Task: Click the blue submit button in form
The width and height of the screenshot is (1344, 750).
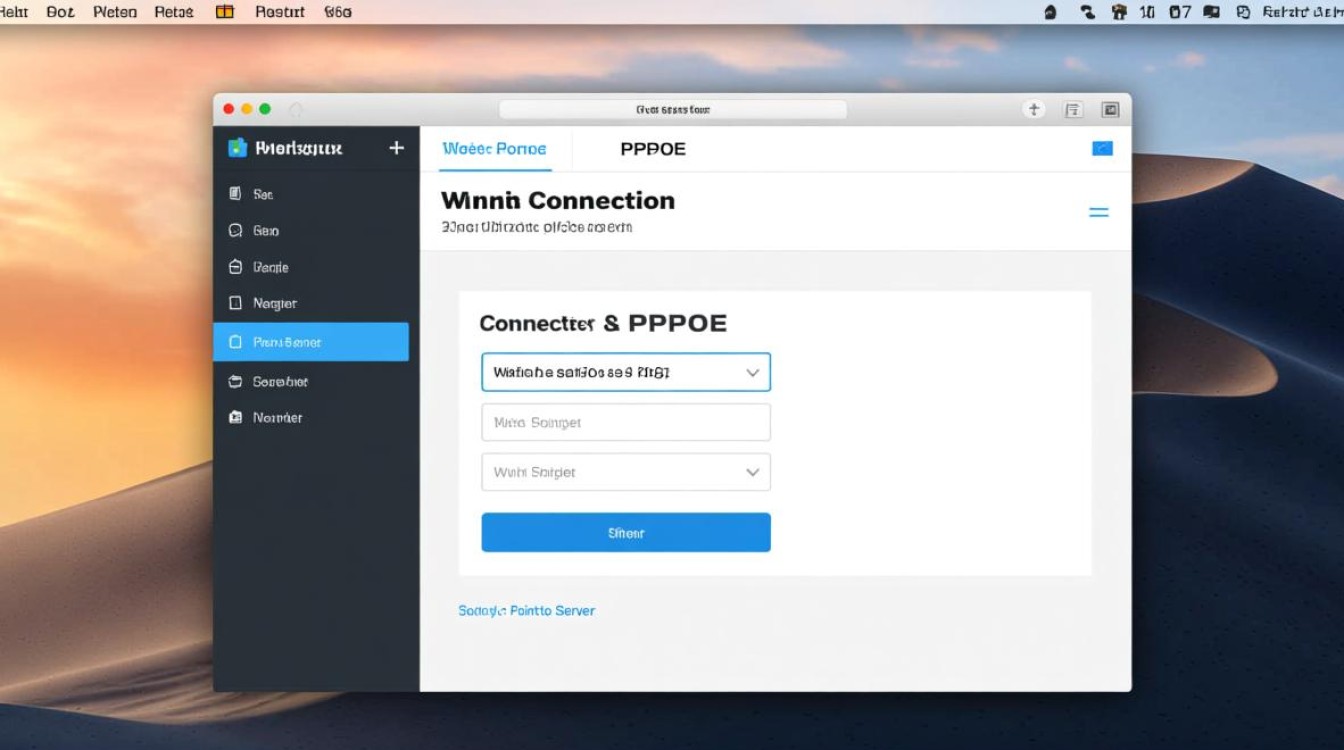Action: 626,533
